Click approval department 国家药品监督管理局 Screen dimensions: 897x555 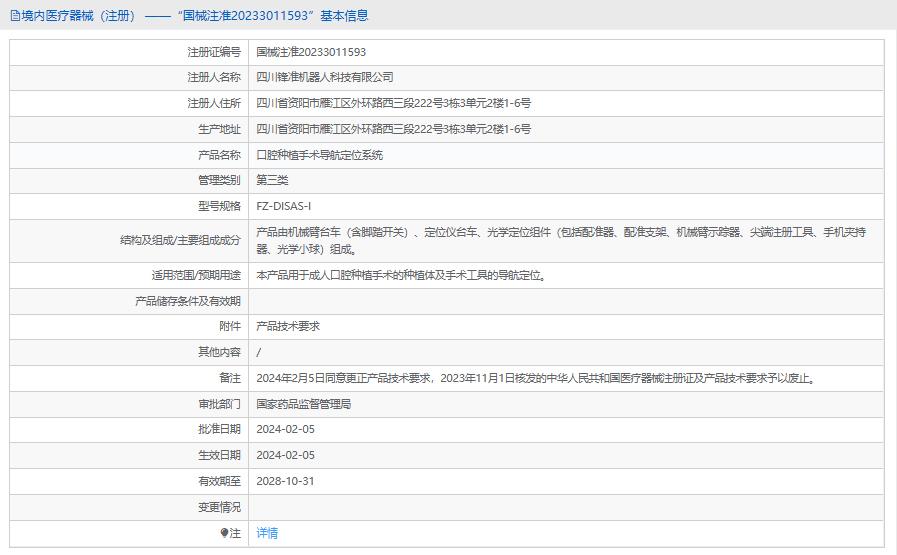(x=304, y=404)
